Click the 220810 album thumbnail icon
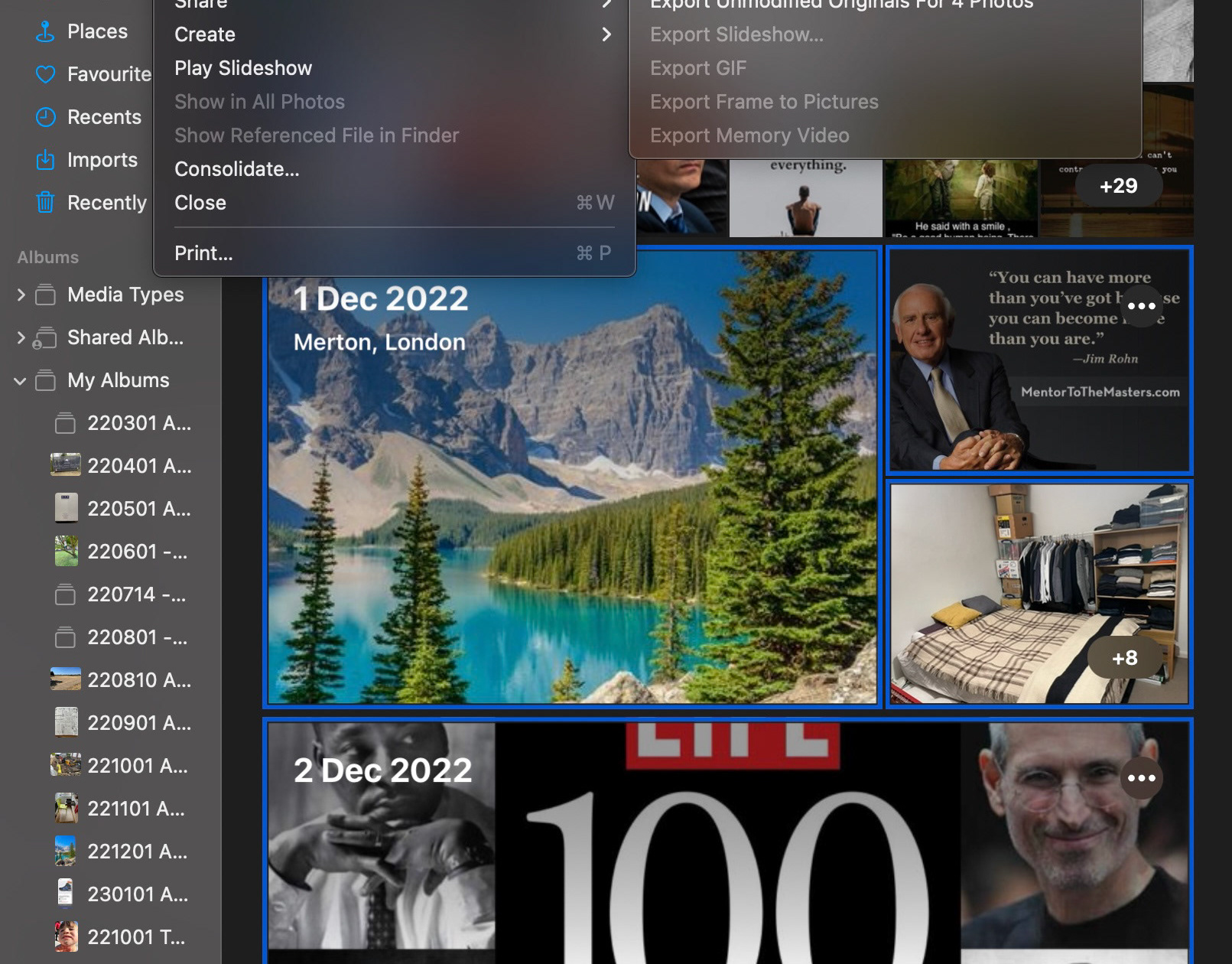 (x=66, y=679)
